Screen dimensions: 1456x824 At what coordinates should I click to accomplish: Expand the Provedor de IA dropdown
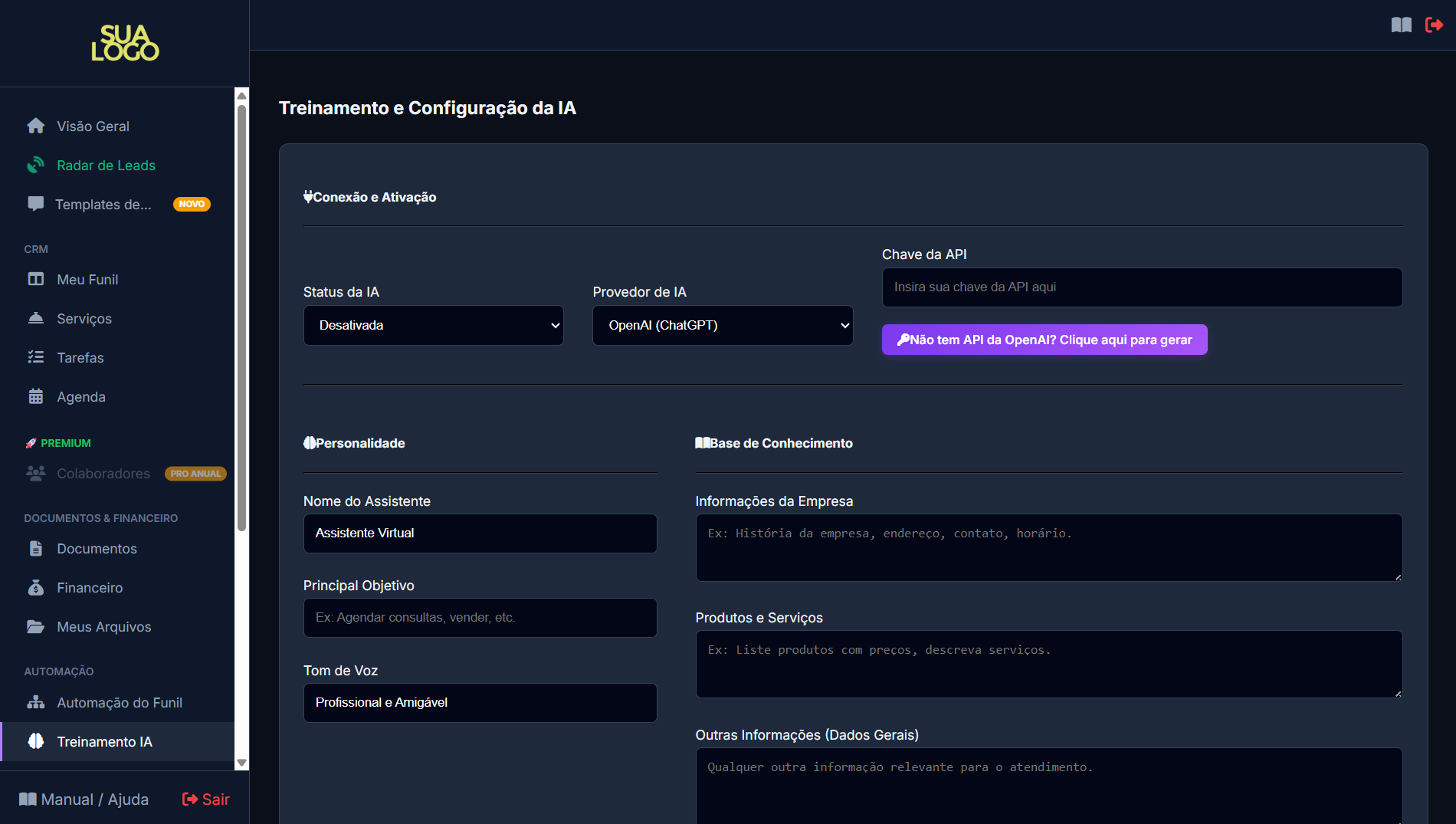(722, 325)
